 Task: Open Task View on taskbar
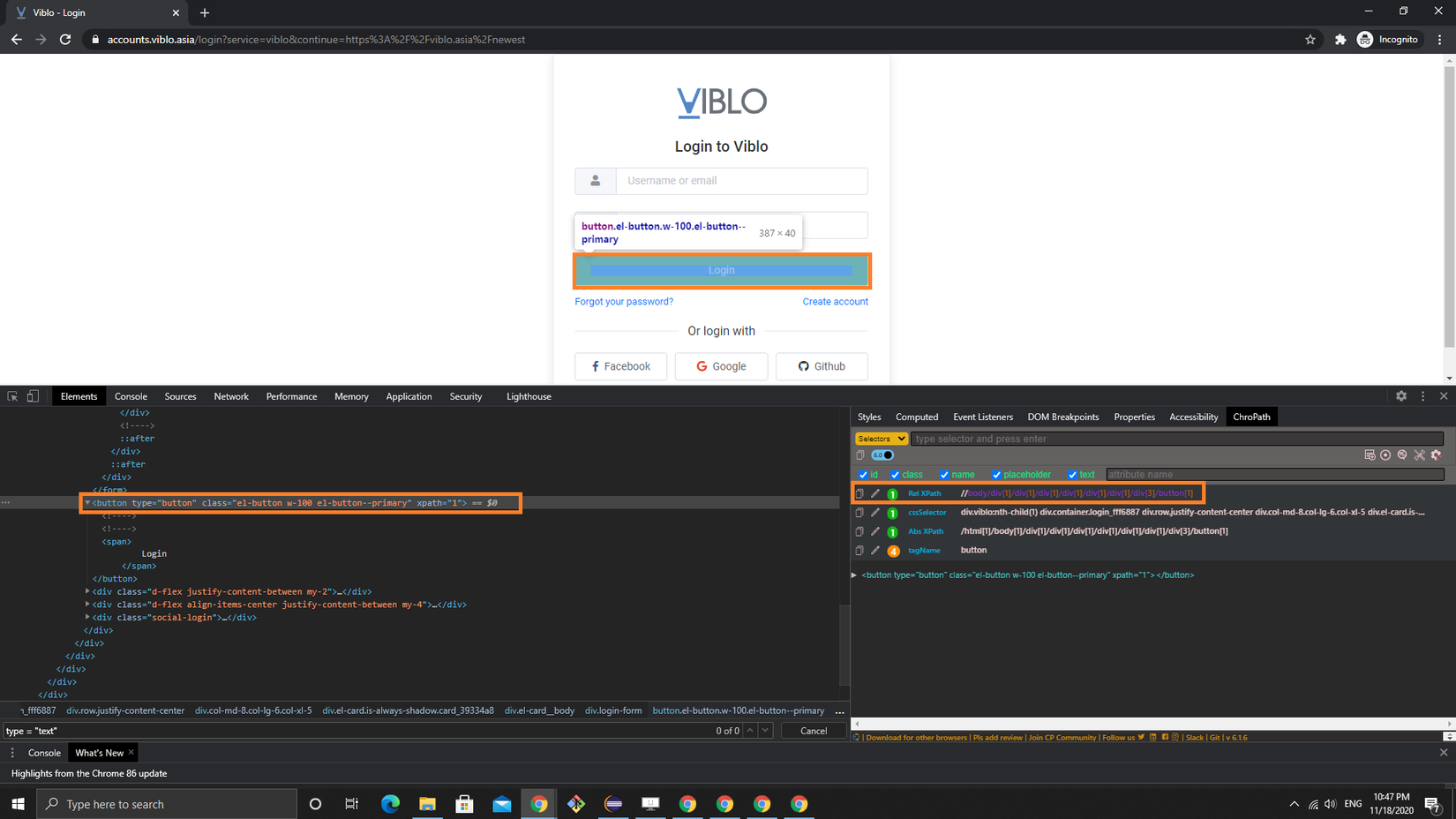[352, 804]
